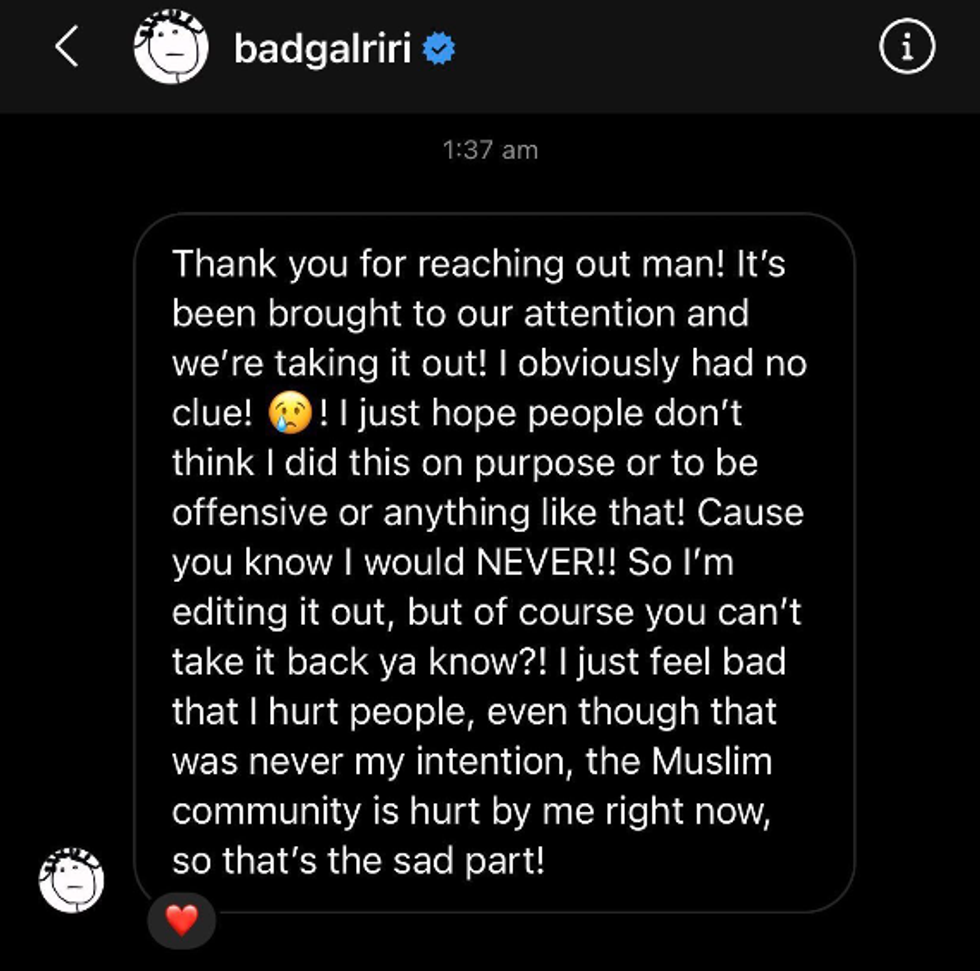This screenshot has width=980, height=971.
Task: Select the word offensive in the message
Action: (x=249, y=512)
